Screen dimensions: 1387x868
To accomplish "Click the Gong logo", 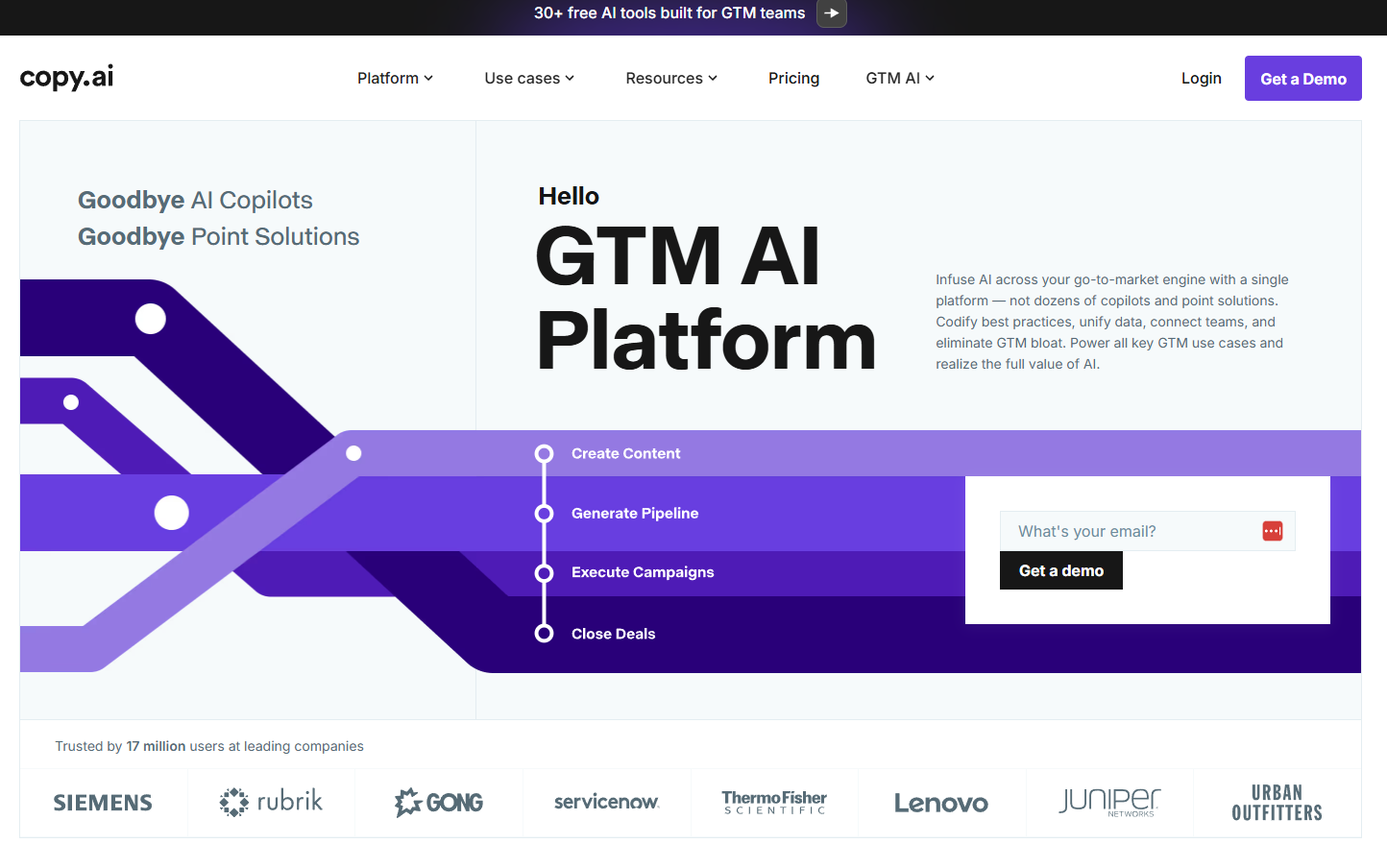I will 439,803.
